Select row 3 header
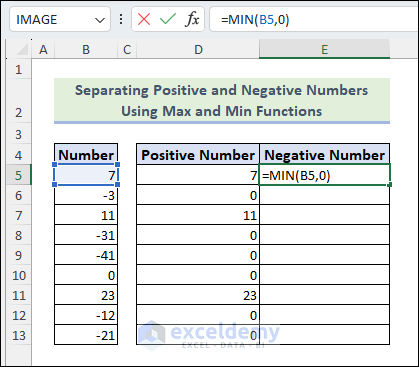The image size is (419, 367). click(x=18, y=134)
